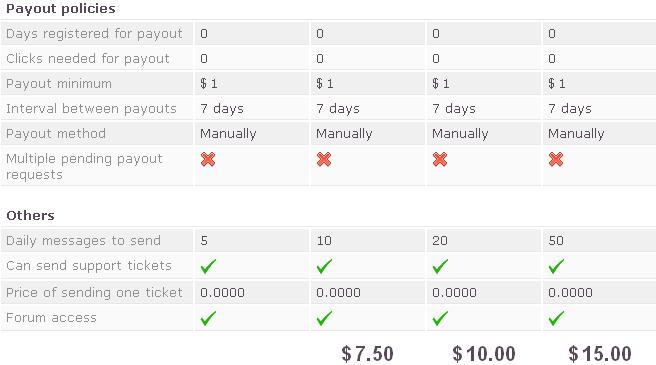
Task: Select the $15.00 price
Action: [x=600, y=354]
